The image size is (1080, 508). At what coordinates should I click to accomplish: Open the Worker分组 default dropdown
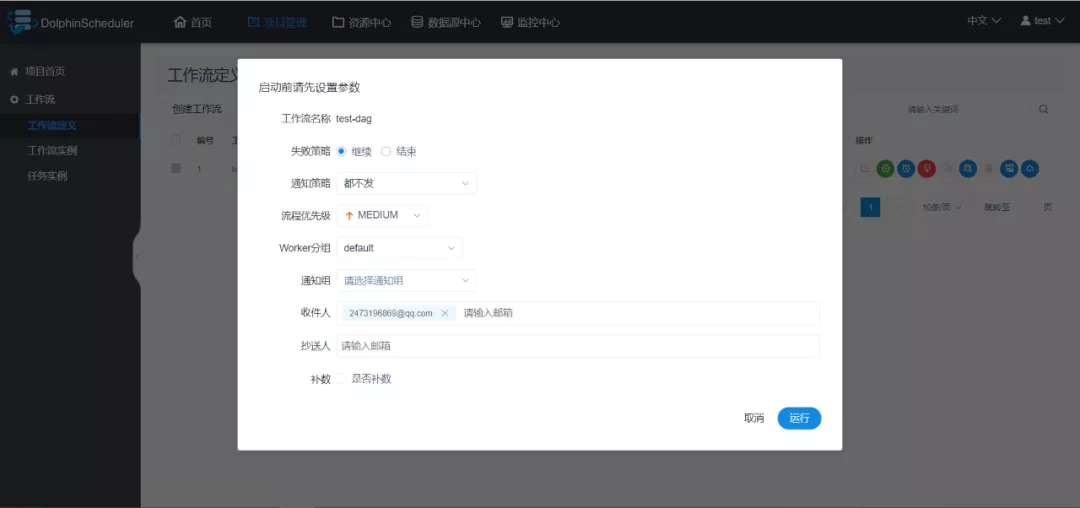pos(399,247)
